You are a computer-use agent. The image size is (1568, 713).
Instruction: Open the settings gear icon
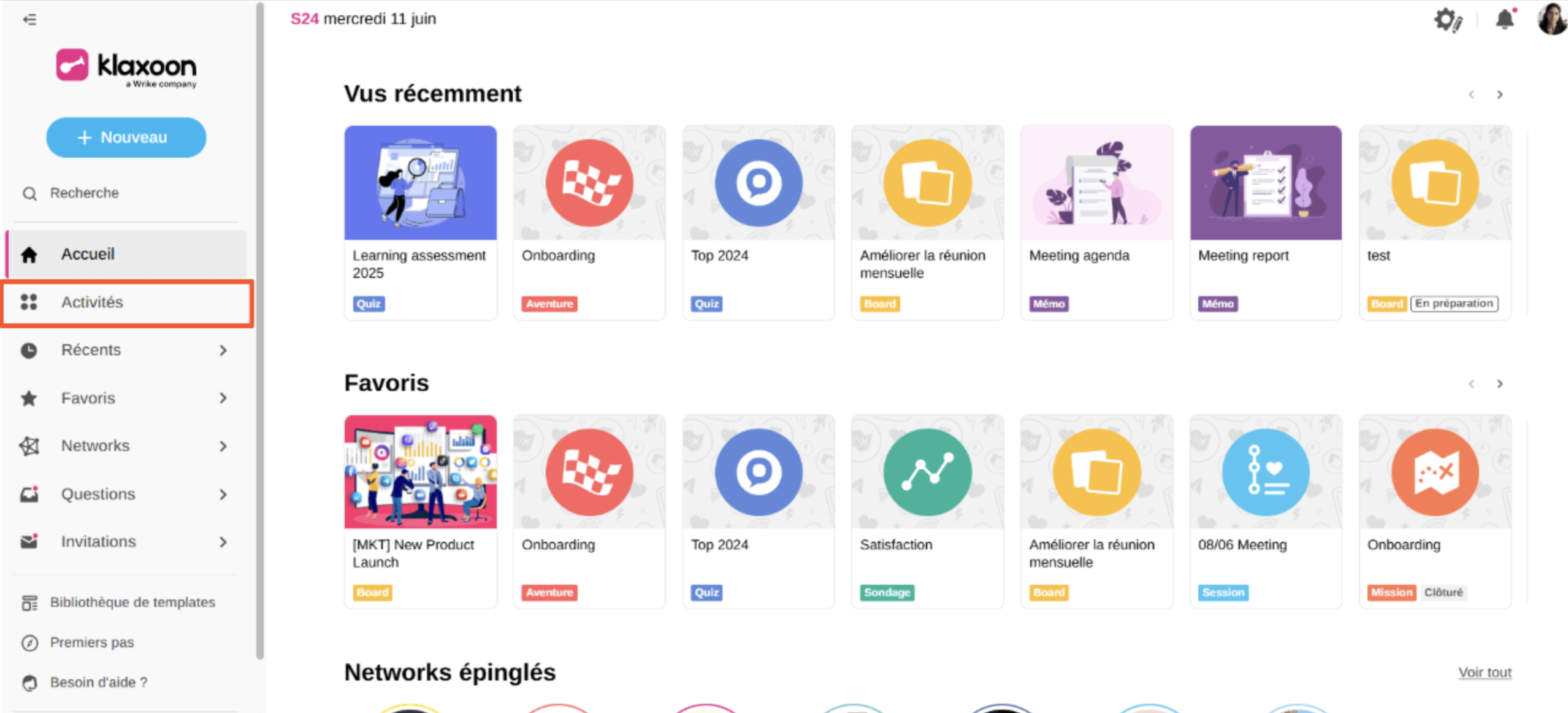point(1448,20)
